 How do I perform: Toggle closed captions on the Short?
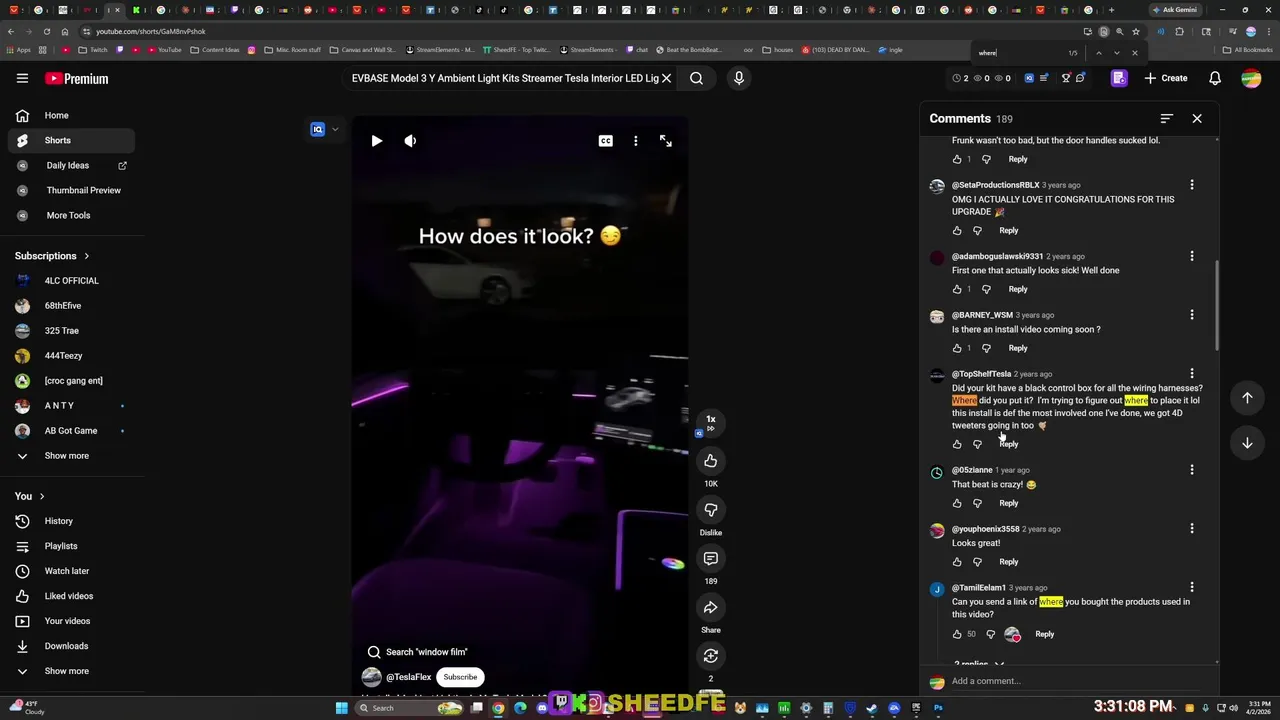[x=605, y=141]
